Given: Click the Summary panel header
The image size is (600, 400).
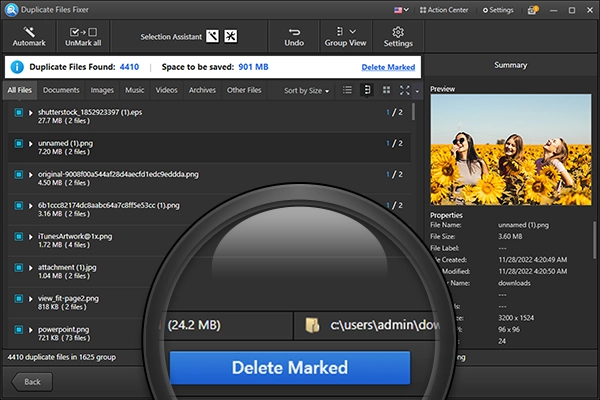Looking at the screenshot, I should tap(510, 65).
